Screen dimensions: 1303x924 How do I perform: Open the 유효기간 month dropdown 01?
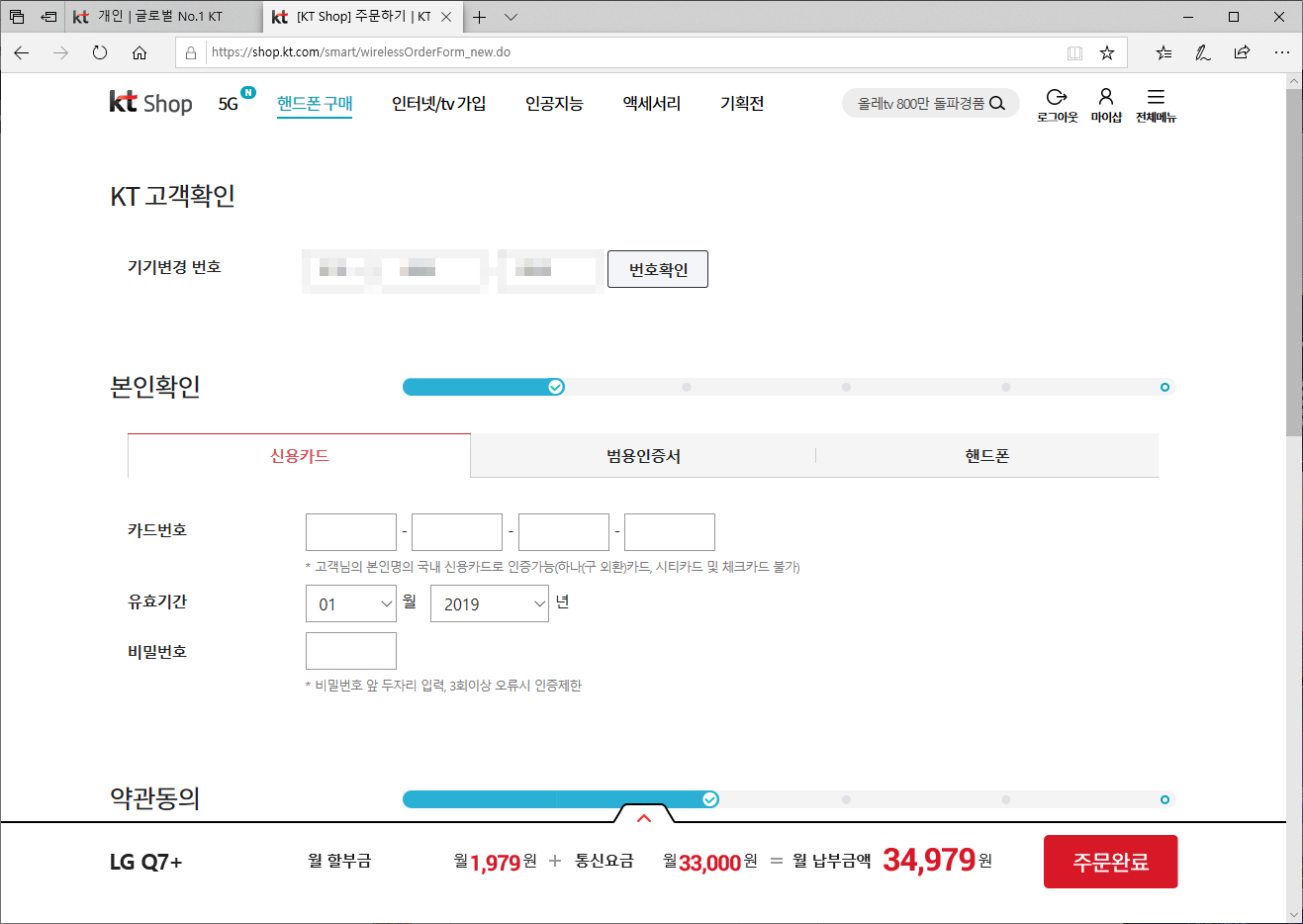click(351, 603)
